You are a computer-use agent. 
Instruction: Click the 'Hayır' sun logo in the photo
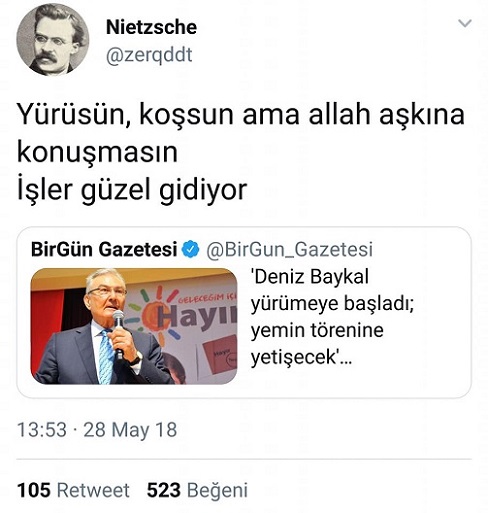187,313
